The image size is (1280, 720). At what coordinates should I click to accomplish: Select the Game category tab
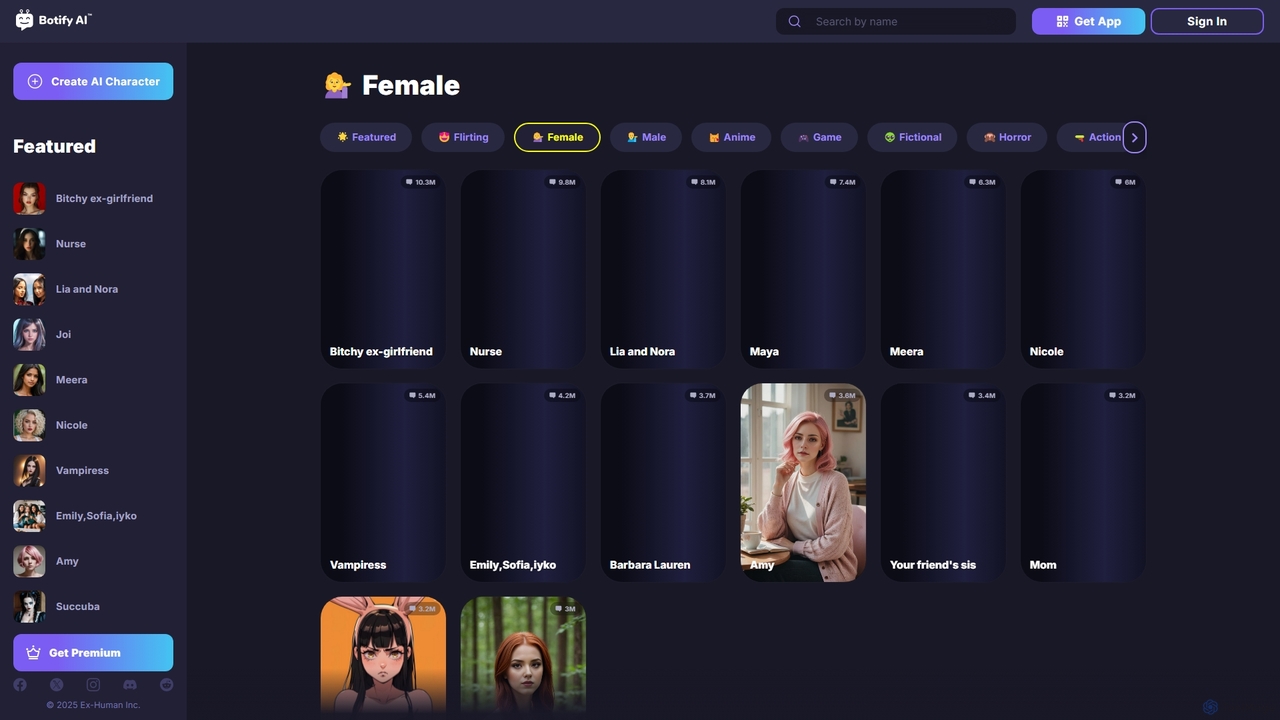(x=819, y=137)
